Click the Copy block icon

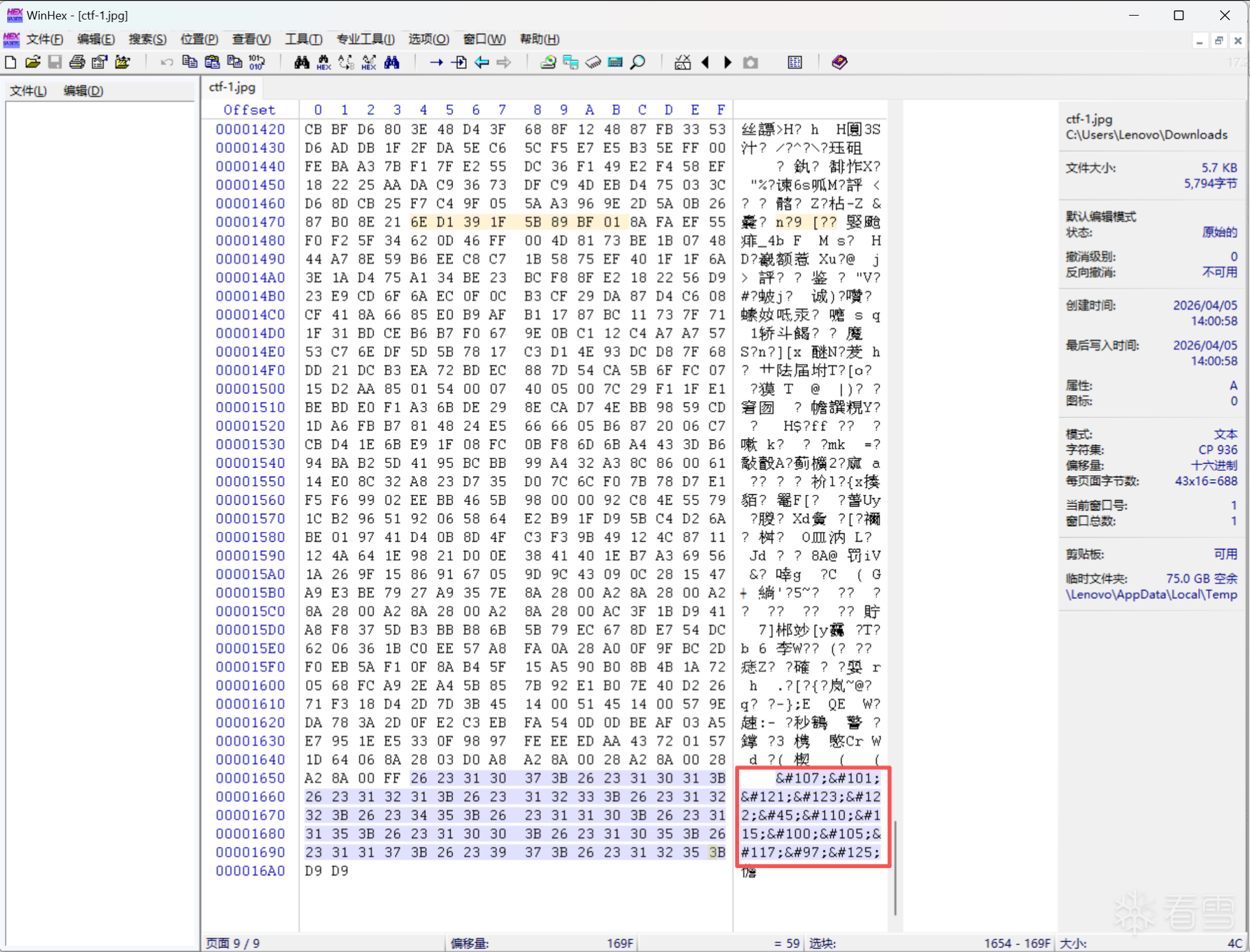(189, 63)
